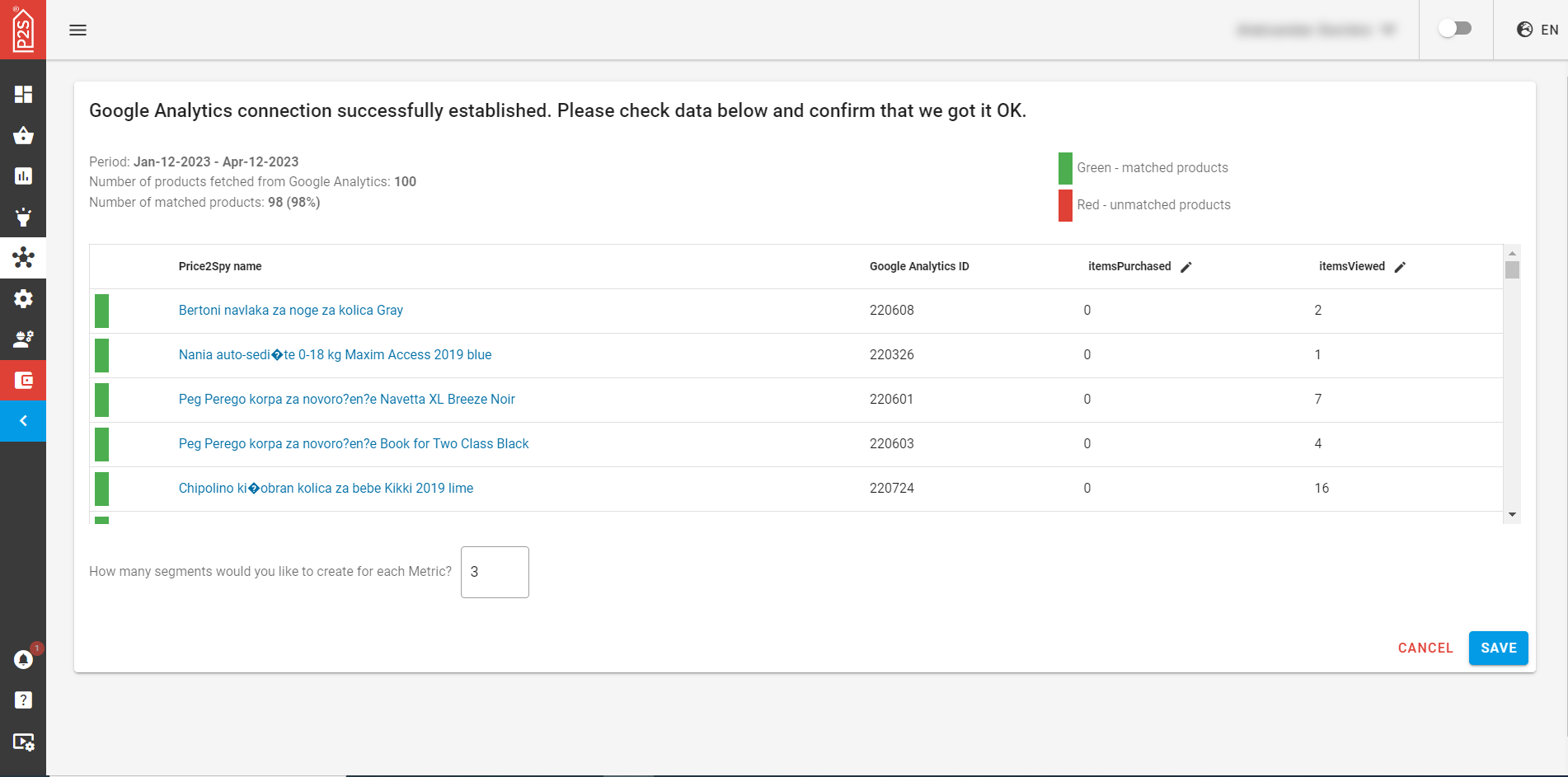Open the dashboard grid icon in the sidebar
The height and width of the screenshot is (777, 1568).
[23, 94]
